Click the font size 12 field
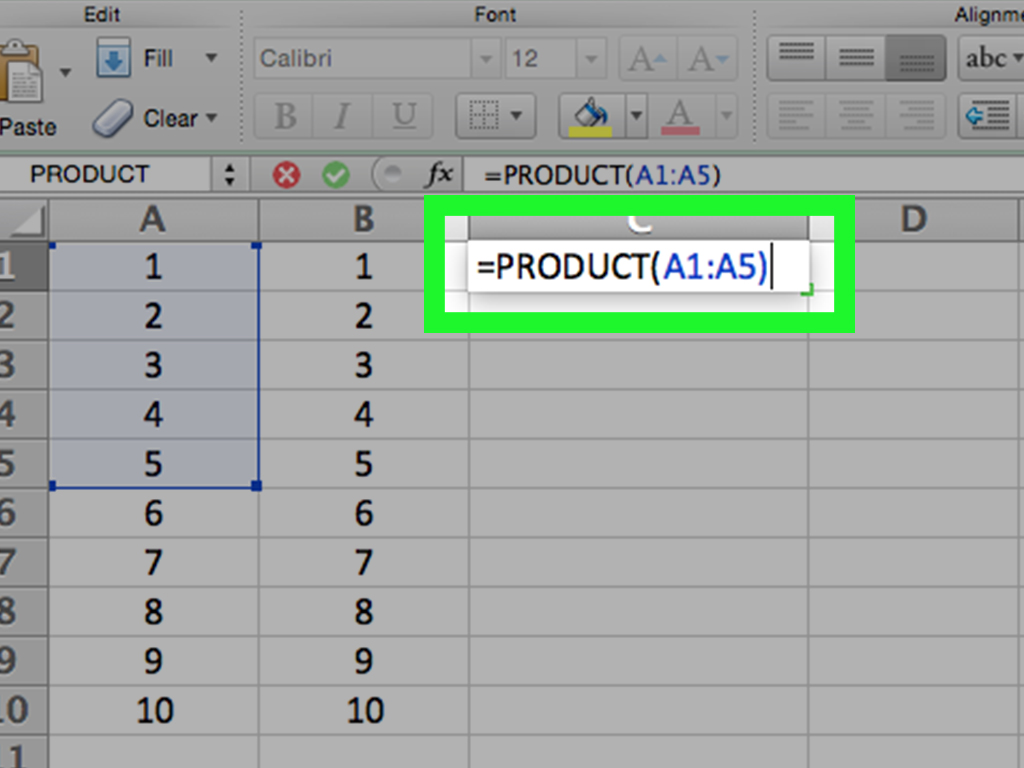 coord(540,58)
